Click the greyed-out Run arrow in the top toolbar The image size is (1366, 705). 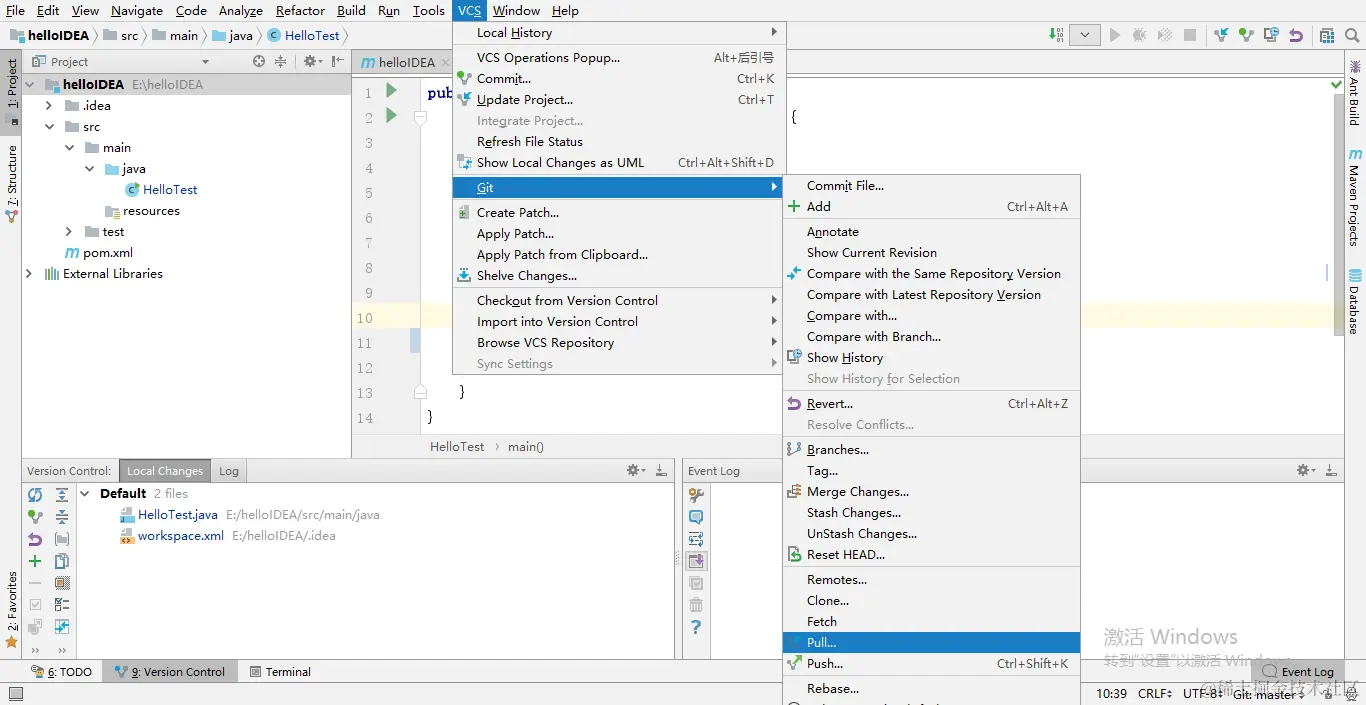(x=1115, y=35)
